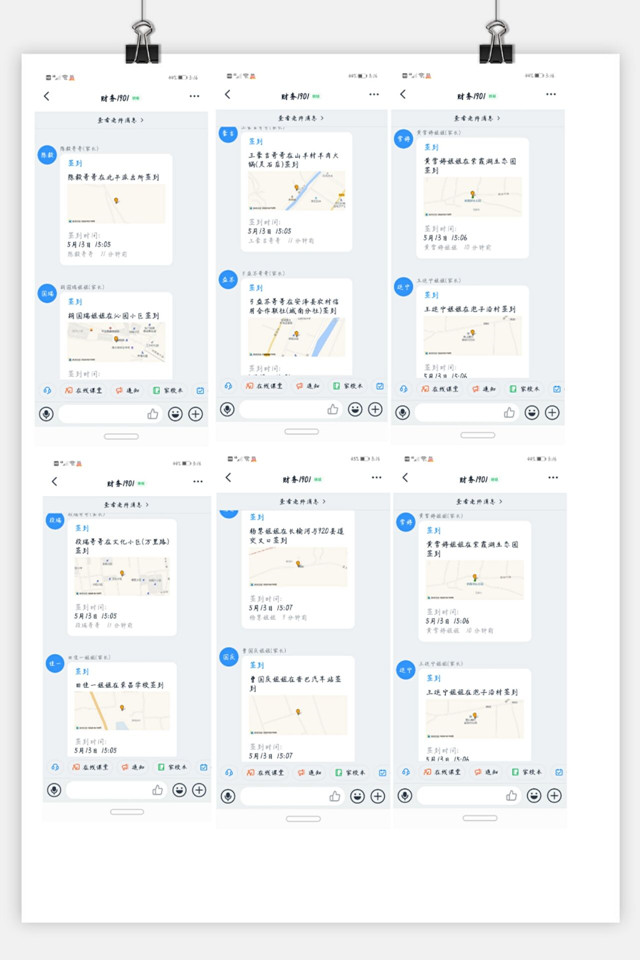Tap 签到 link in 香巴汽车站 card
The image size is (640, 960).
[x=257, y=666]
